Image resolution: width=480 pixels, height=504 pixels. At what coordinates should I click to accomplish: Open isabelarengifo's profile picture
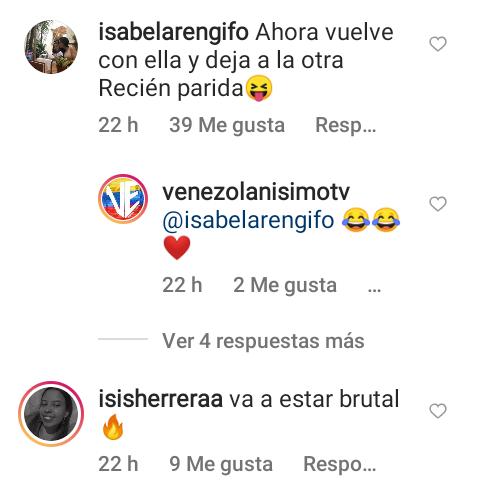[x=51, y=47]
